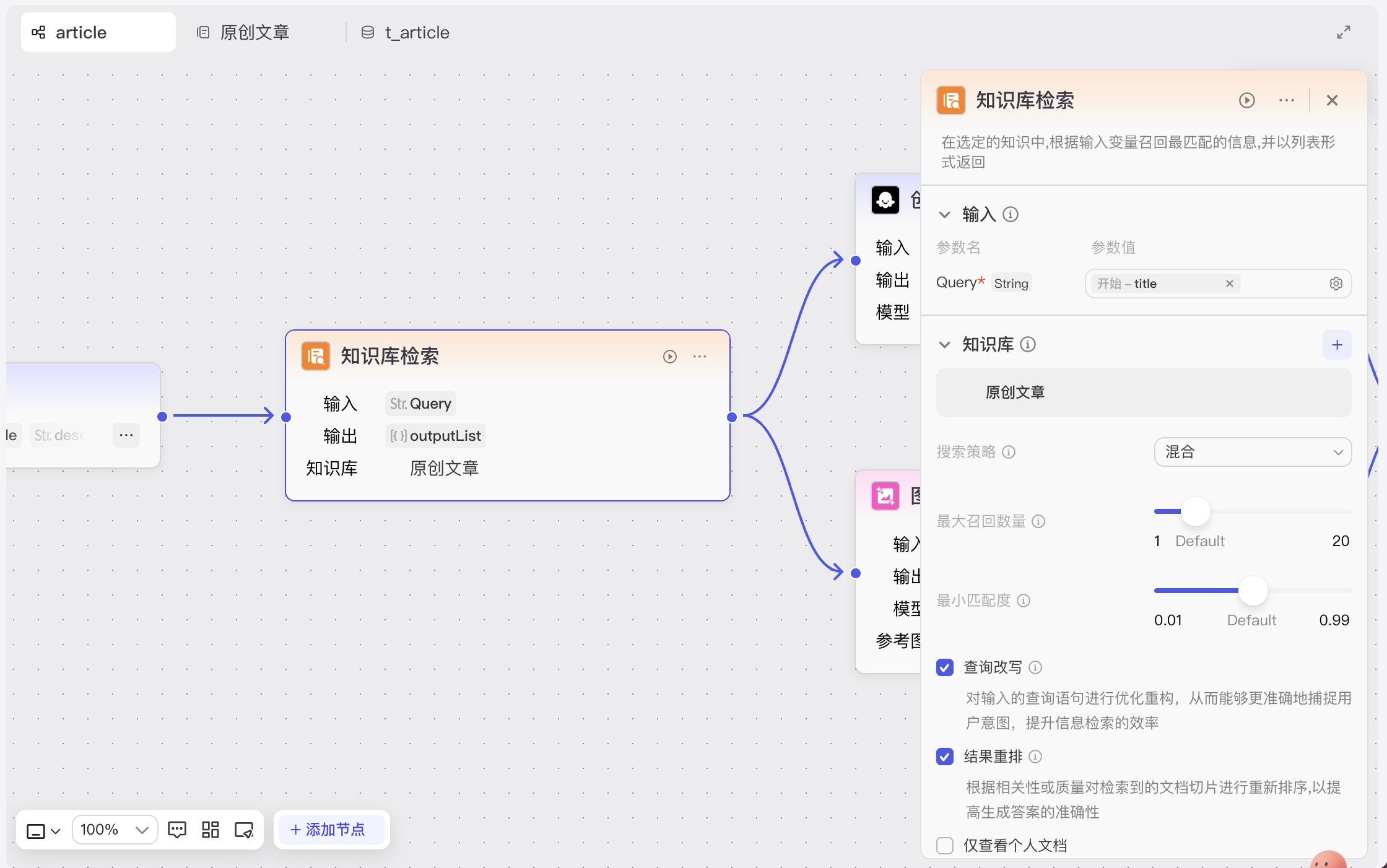Enable 仅查看个人文档 checkbox
The height and width of the screenshot is (868, 1387).
click(945, 846)
